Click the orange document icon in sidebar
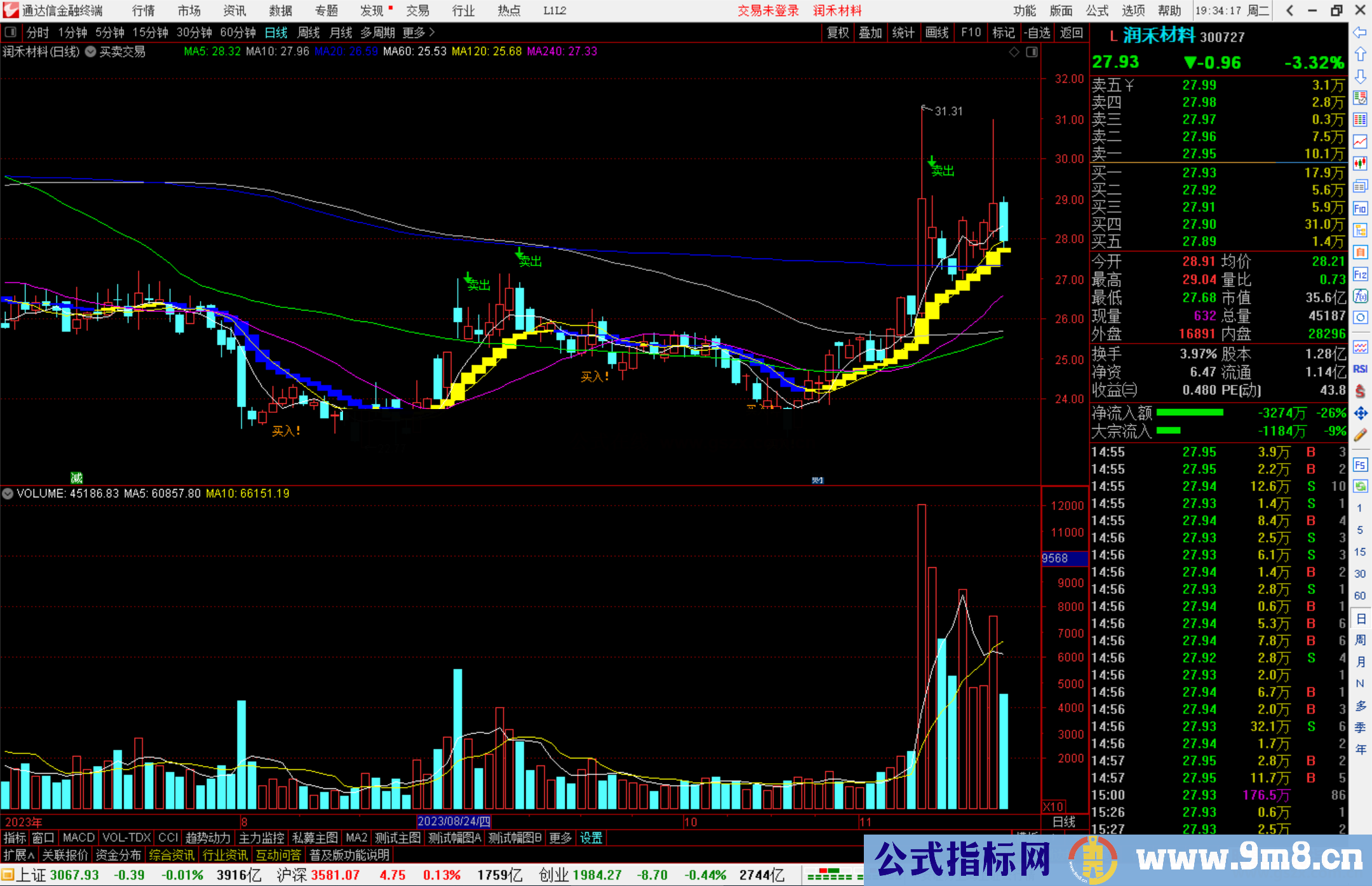This screenshot has width=1372, height=886. [1360, 252]
